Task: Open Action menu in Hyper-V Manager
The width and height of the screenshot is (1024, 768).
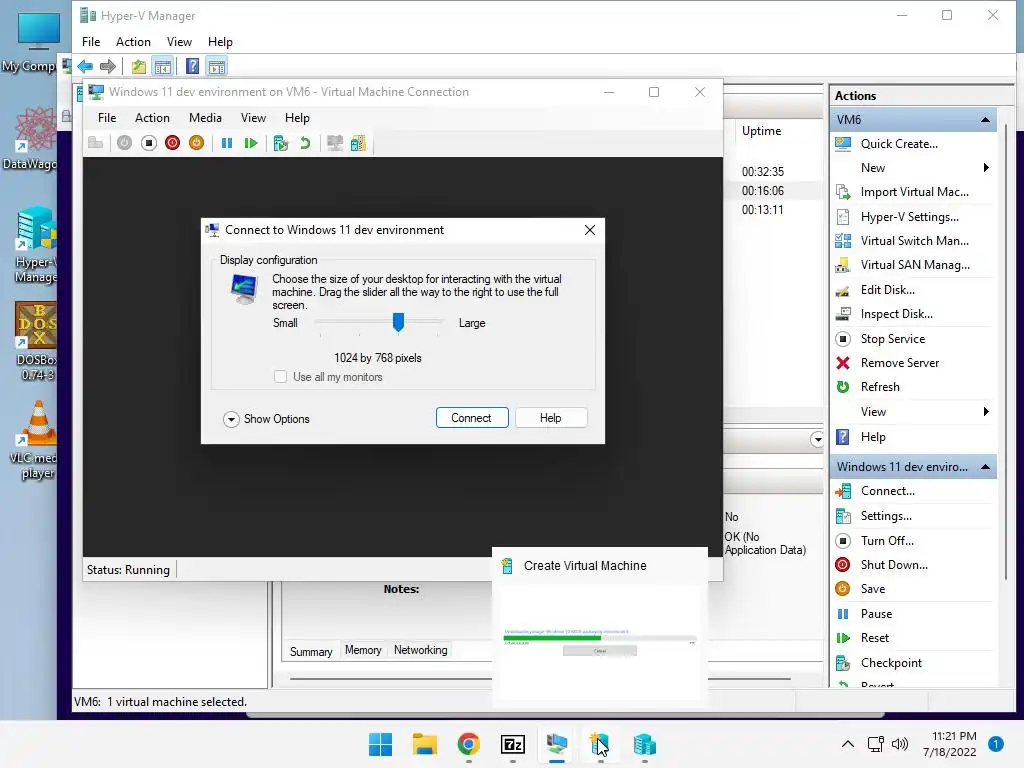Action: (x=133, y=42)
